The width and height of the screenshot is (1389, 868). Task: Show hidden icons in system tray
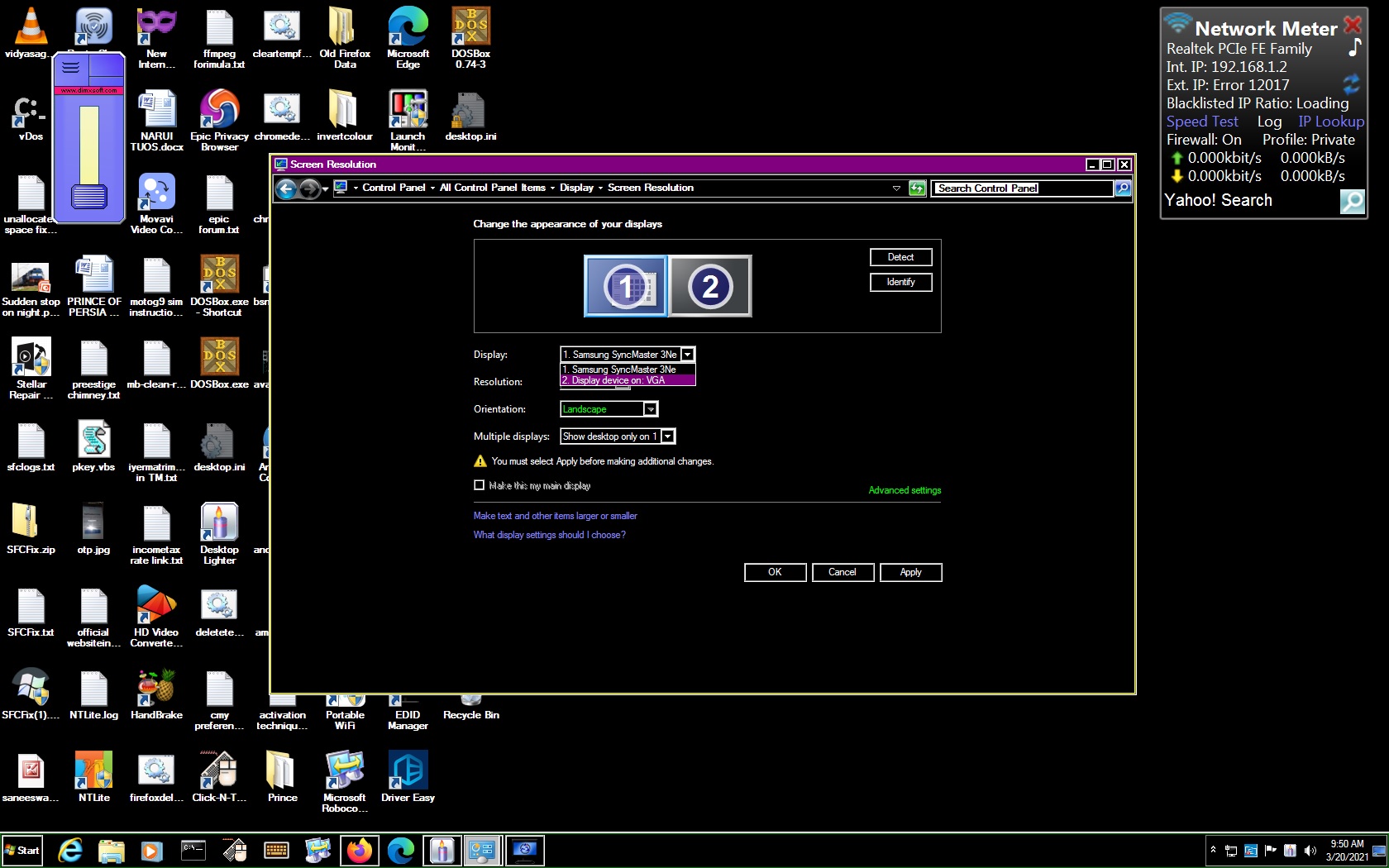pos(1213,850)
